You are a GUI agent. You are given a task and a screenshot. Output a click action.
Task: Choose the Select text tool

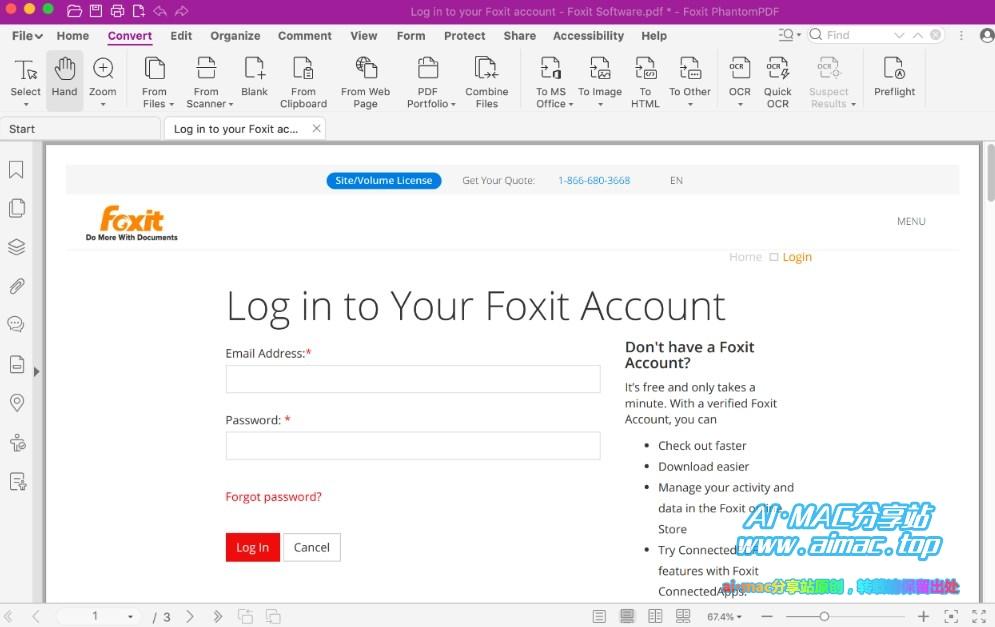25,81
